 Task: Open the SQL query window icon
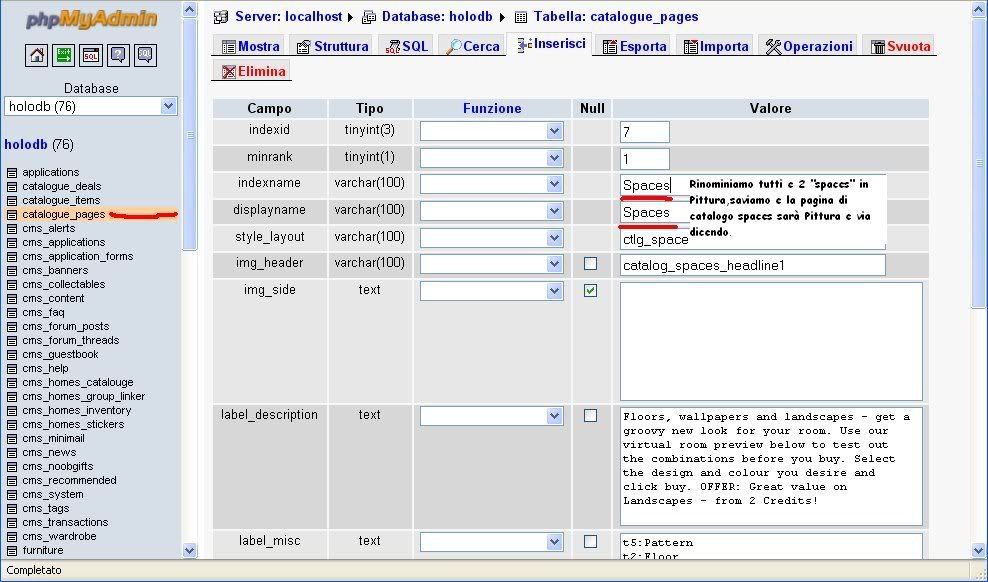91,55
